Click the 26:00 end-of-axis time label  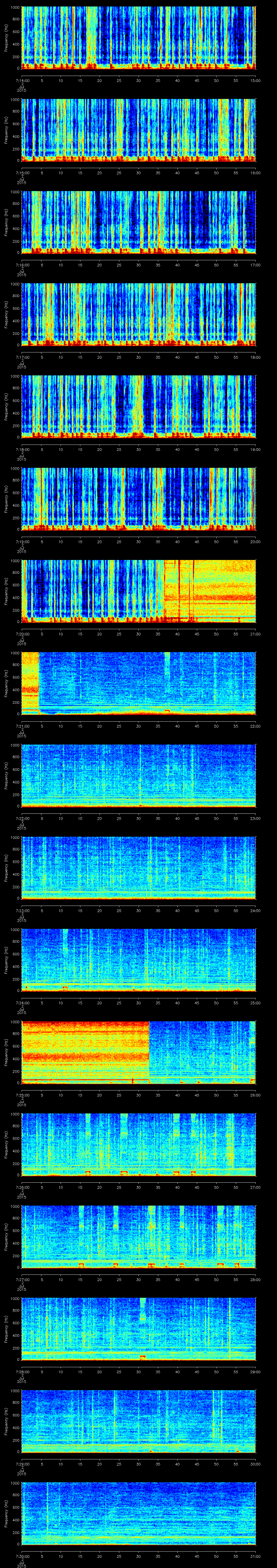(256, 1095)
